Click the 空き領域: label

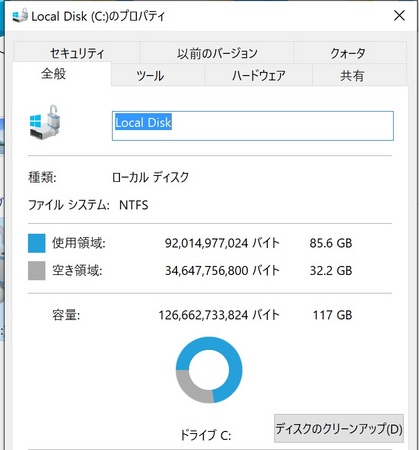point(77,270)
